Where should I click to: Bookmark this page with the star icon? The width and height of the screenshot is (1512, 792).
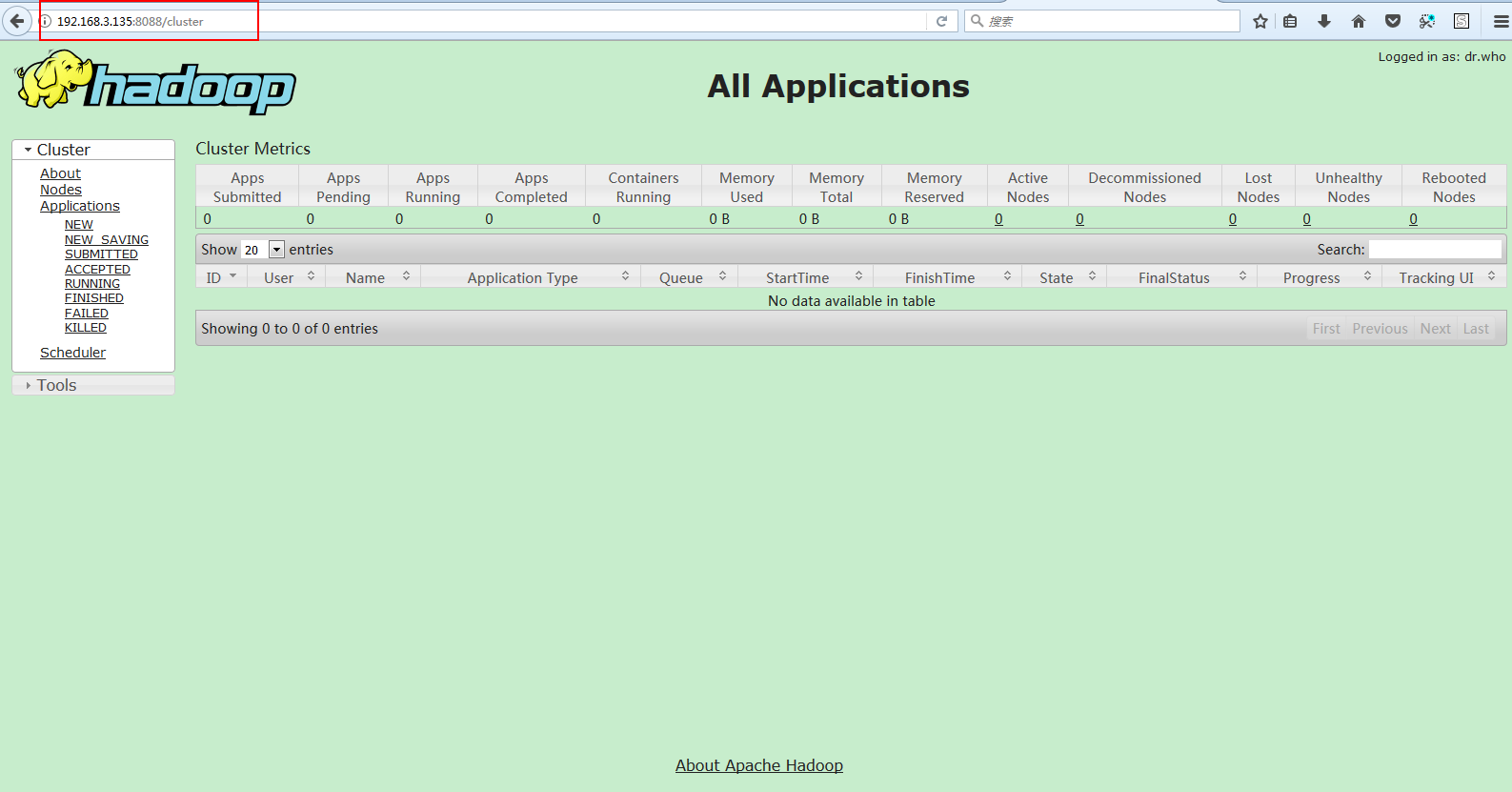[x=1260, y=21]
